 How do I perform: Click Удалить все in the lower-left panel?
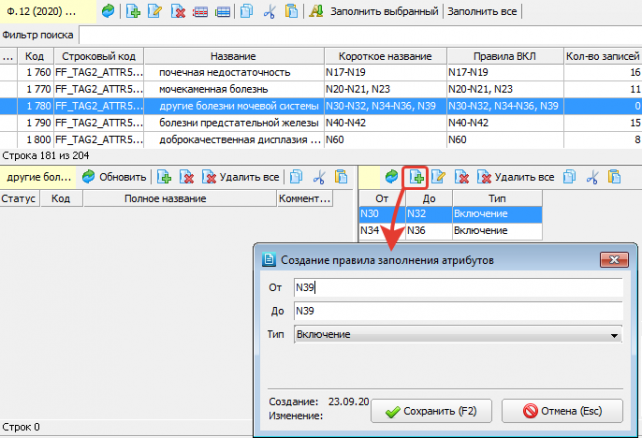pos(241,177)
